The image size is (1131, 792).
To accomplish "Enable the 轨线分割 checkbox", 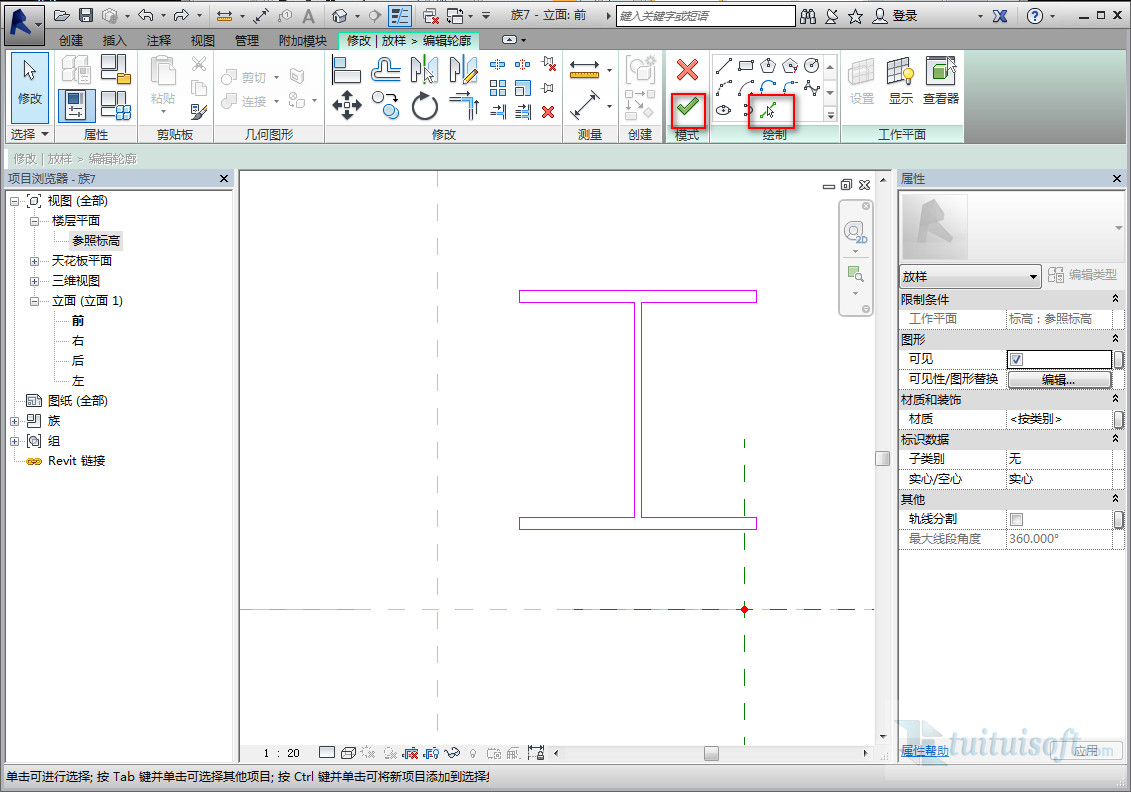I will point(1016,519).
